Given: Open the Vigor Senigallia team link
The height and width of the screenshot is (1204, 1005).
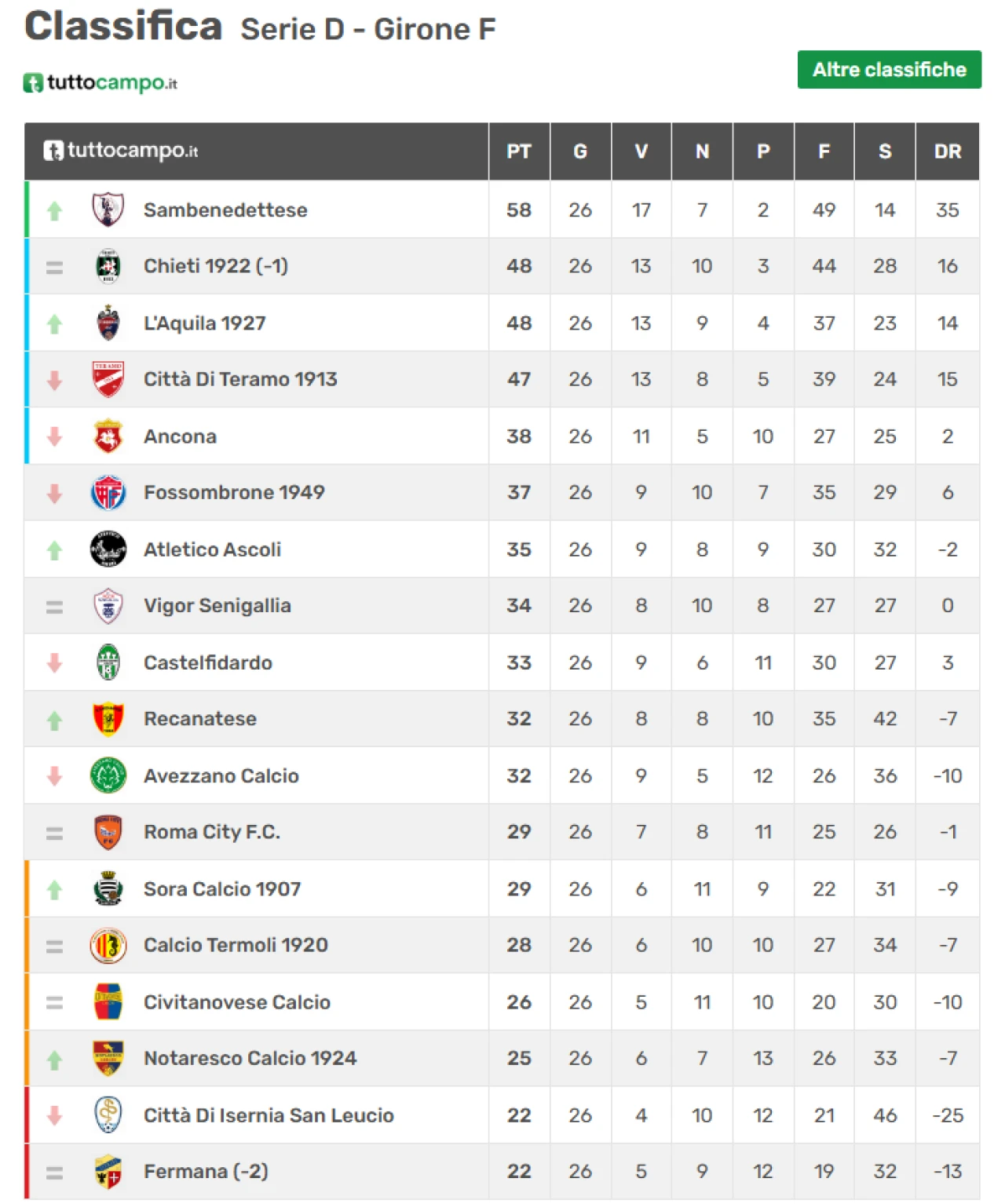Looking at the screenshot, I should [x=217, y=606].
